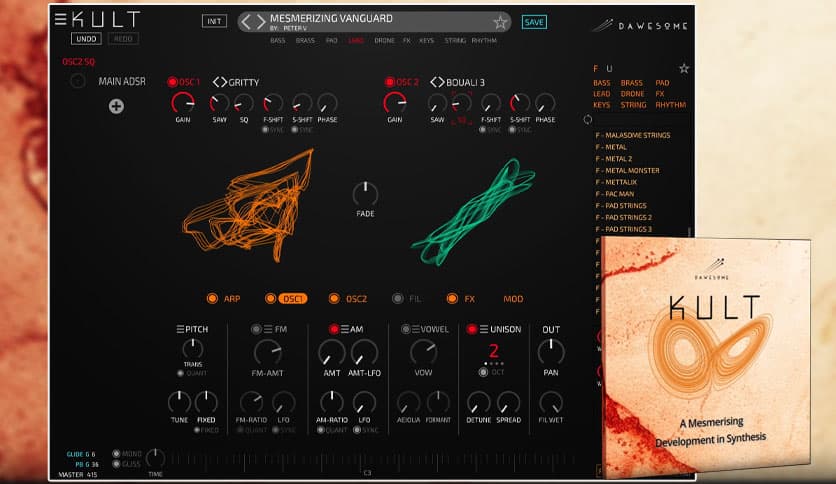The height and width of the screenshot is (484, 836).
Task: Click the Dawesome logo
Action: pos(640,25)
